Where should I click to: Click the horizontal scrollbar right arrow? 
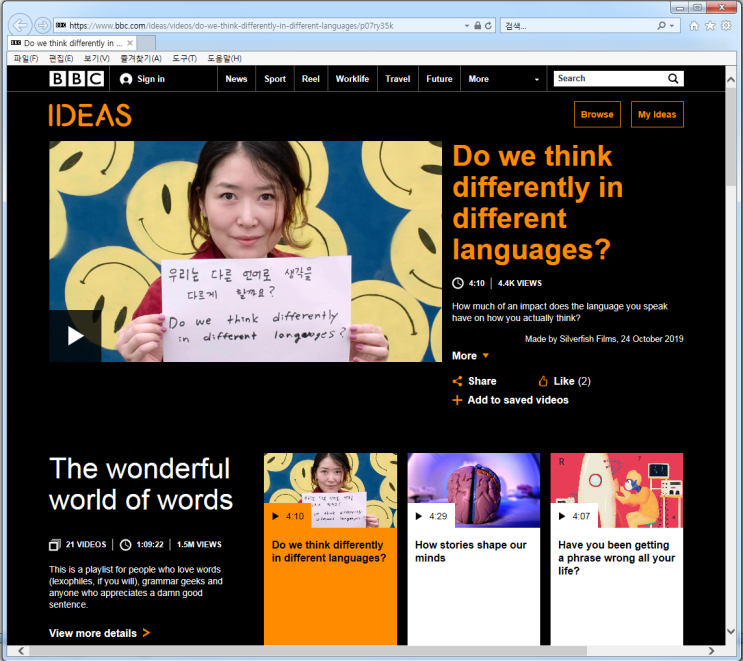pos(711,651)
